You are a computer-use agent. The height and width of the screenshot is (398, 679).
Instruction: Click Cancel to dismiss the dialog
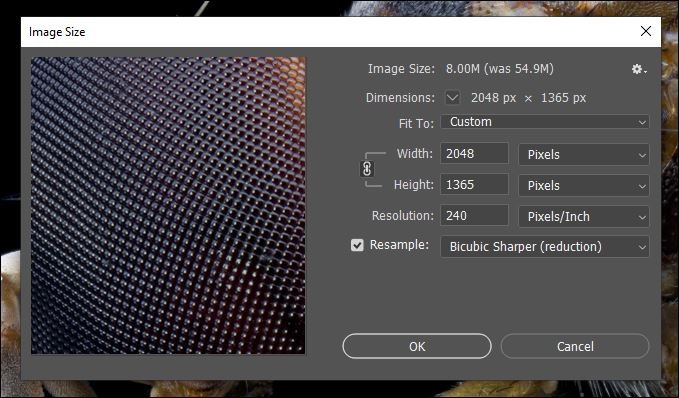click(575, 346)
